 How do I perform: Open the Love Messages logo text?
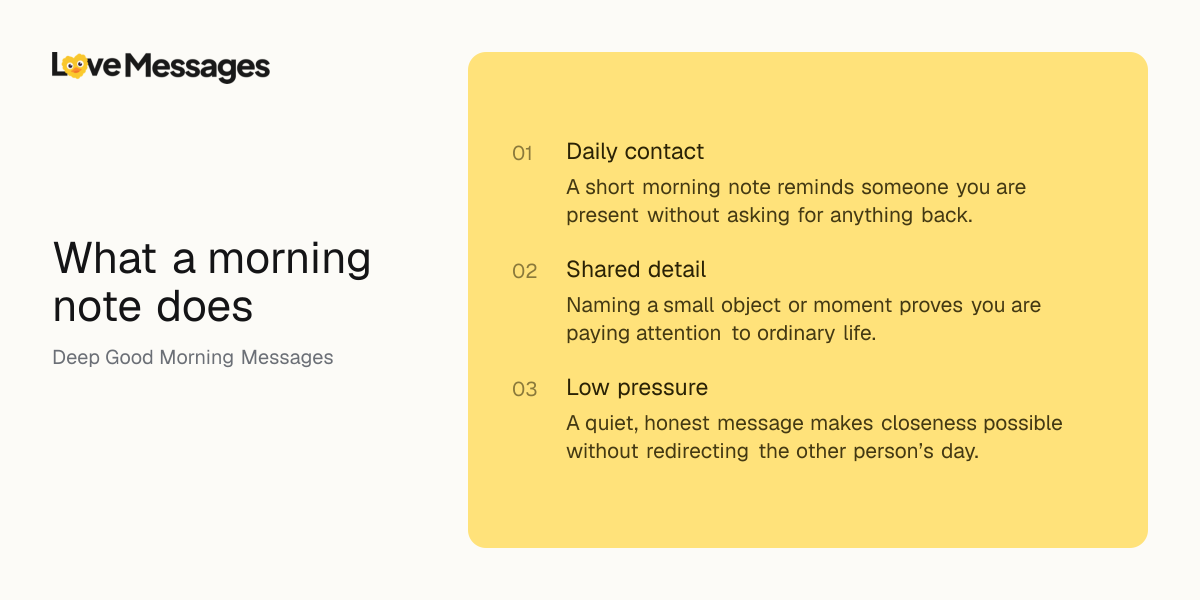click(x=161, y=67)
